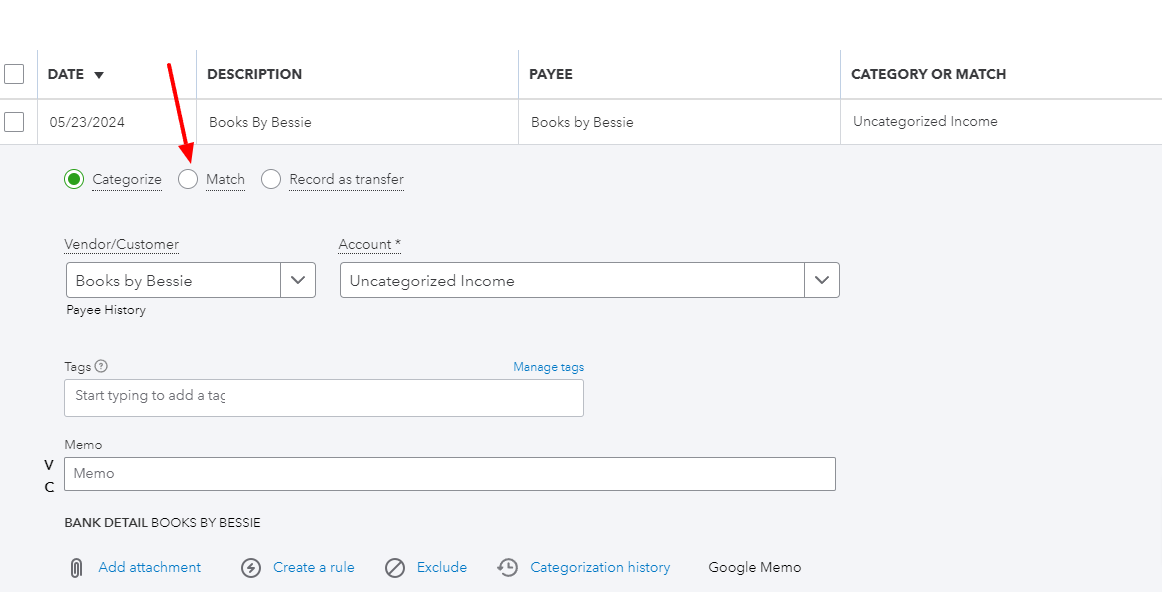1162x592 pixels.
Task: Open the Vendor/Customer dropdown arrow
Action: point(298,281)
